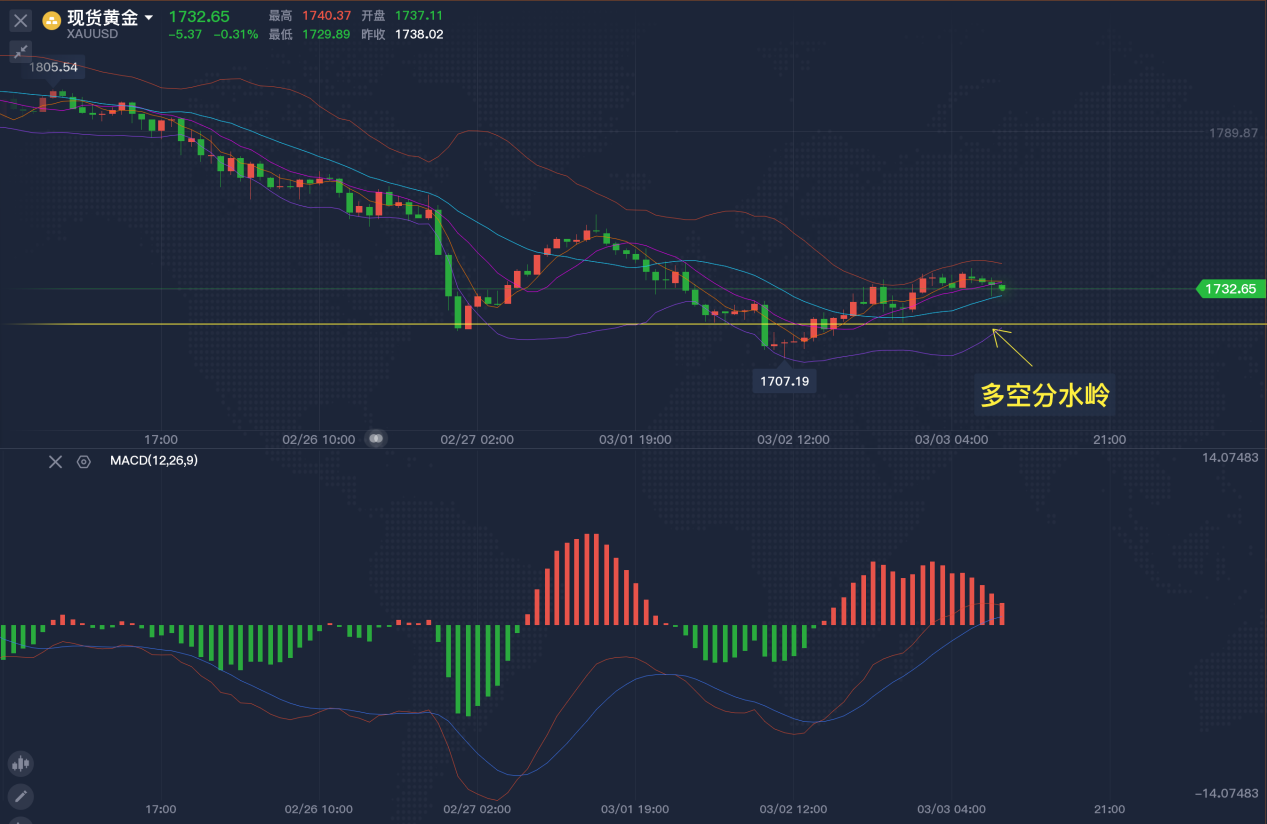Screen dimensions: 1267x824
Task: Click the 现货黄金 instrument name
Action: point(103,18)
